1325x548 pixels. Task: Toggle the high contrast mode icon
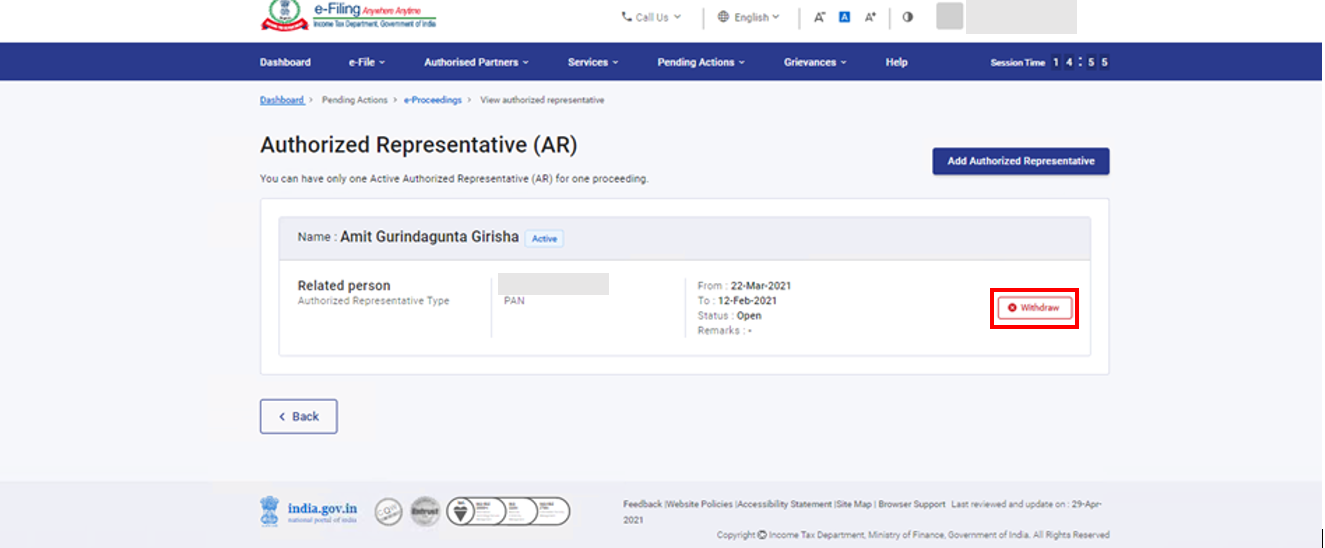[x=908, y=17]
